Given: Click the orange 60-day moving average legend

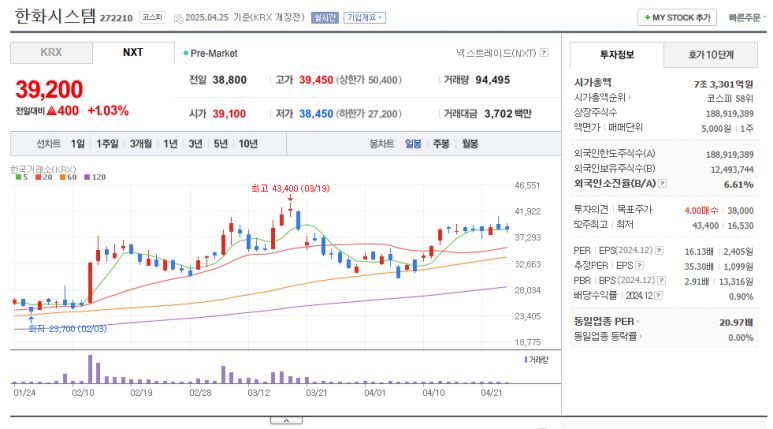Looking at the screenshot, I should (68, 177).
